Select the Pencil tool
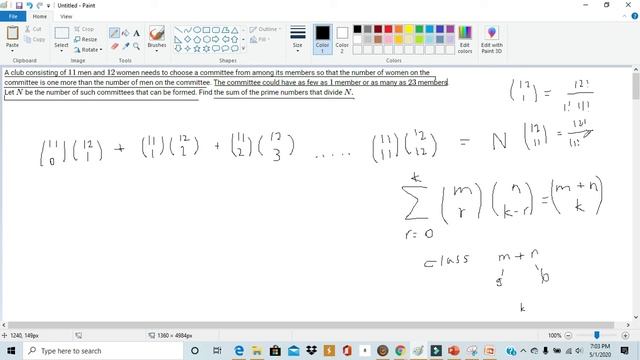 point(114,33)
